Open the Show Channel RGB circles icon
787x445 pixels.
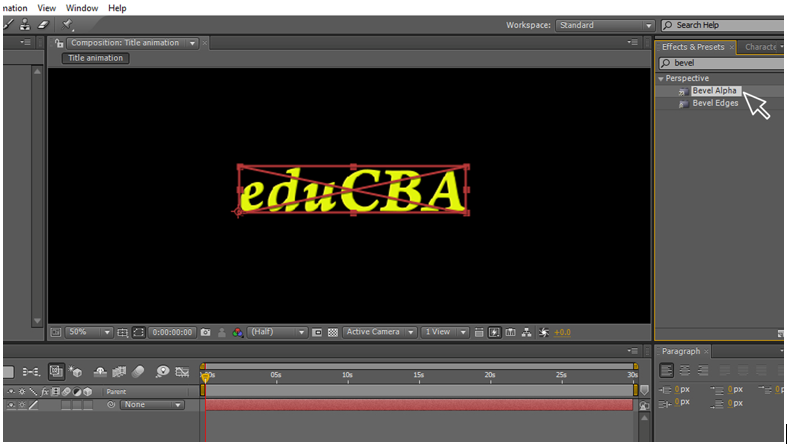[x=237, y=332]
